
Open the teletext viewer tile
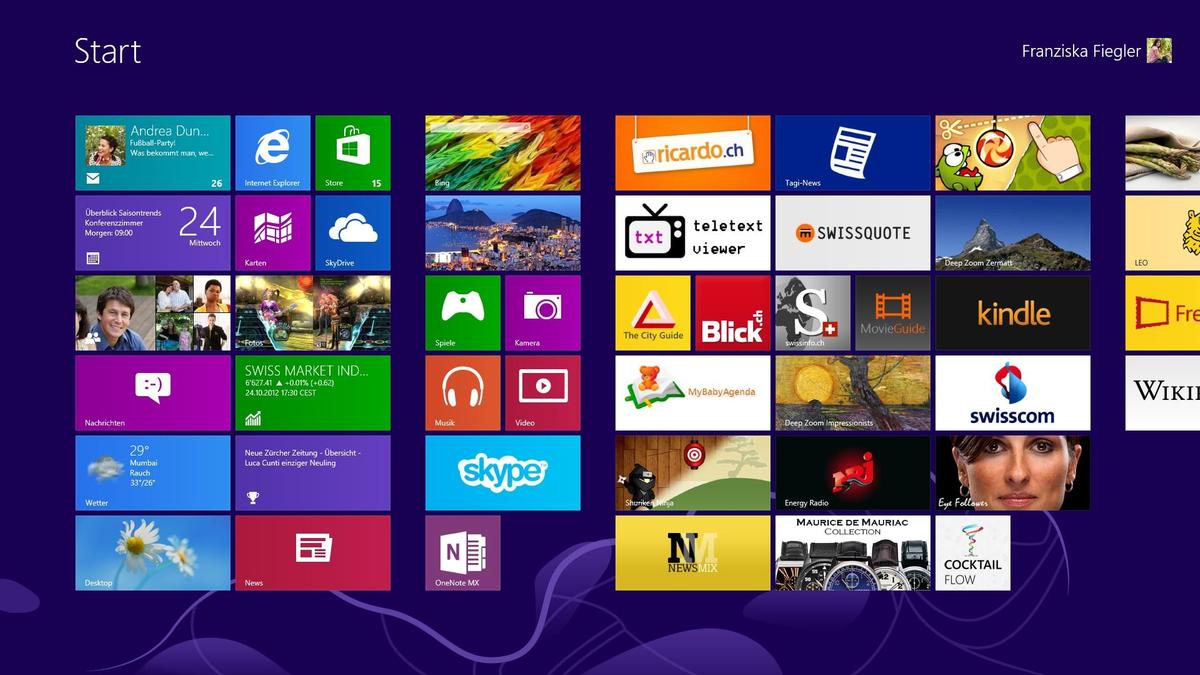(x=693, y=233)
